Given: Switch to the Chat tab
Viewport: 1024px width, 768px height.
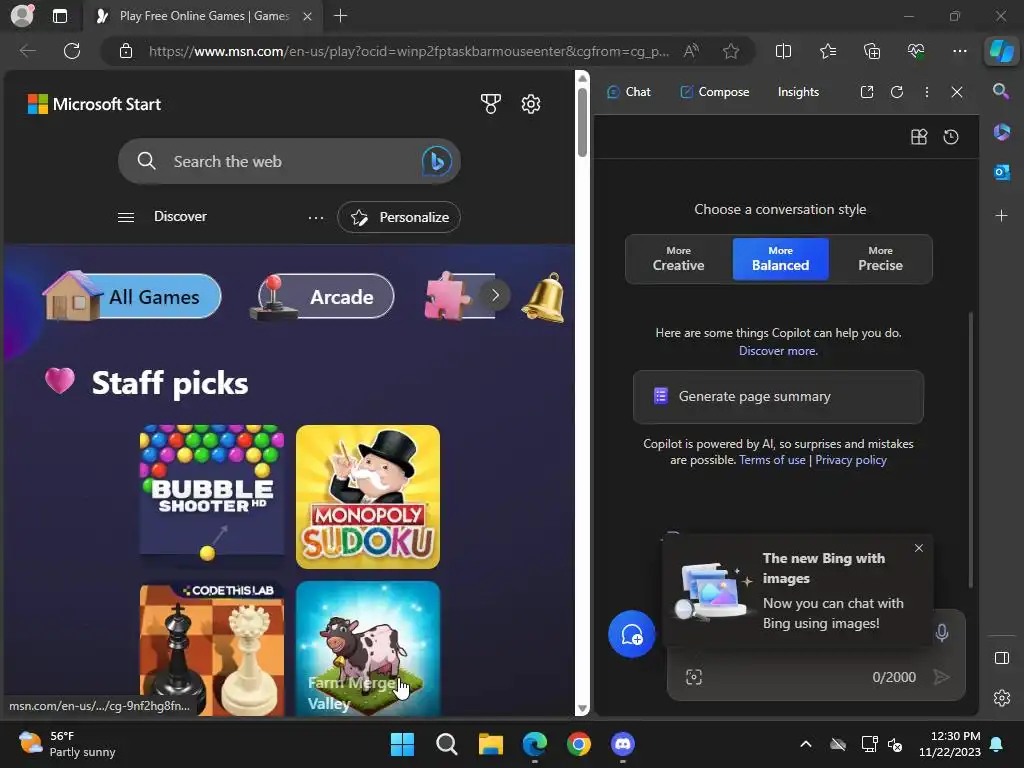Looking at the screenshot, I should (x=629, y=92).
